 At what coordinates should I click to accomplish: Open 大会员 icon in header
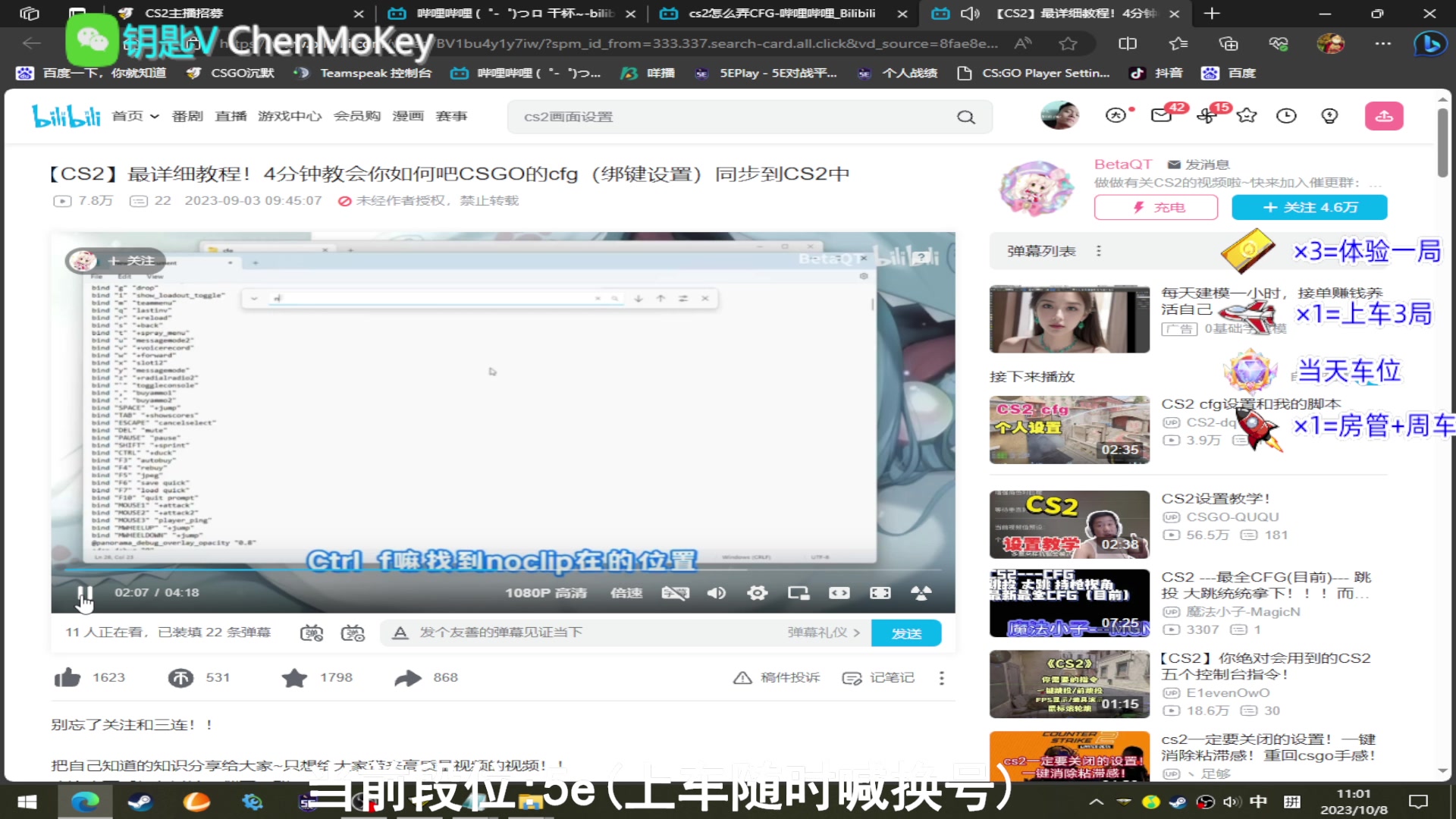pyautogui.click(x=1116, y=115)
